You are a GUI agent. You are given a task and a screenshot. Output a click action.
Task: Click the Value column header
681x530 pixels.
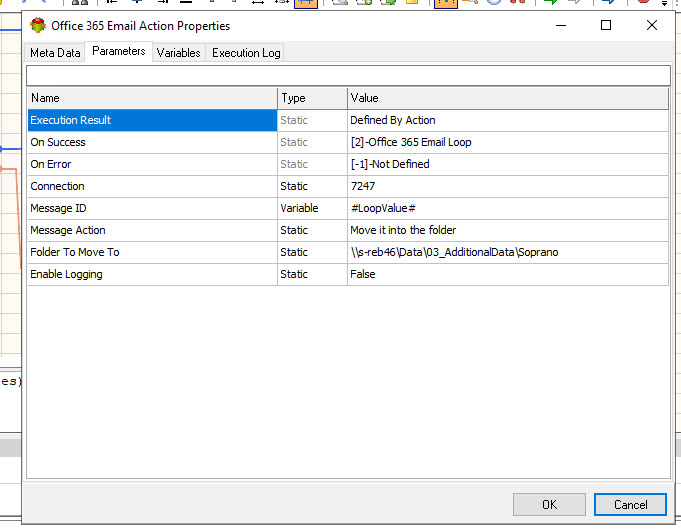point(508,98)
